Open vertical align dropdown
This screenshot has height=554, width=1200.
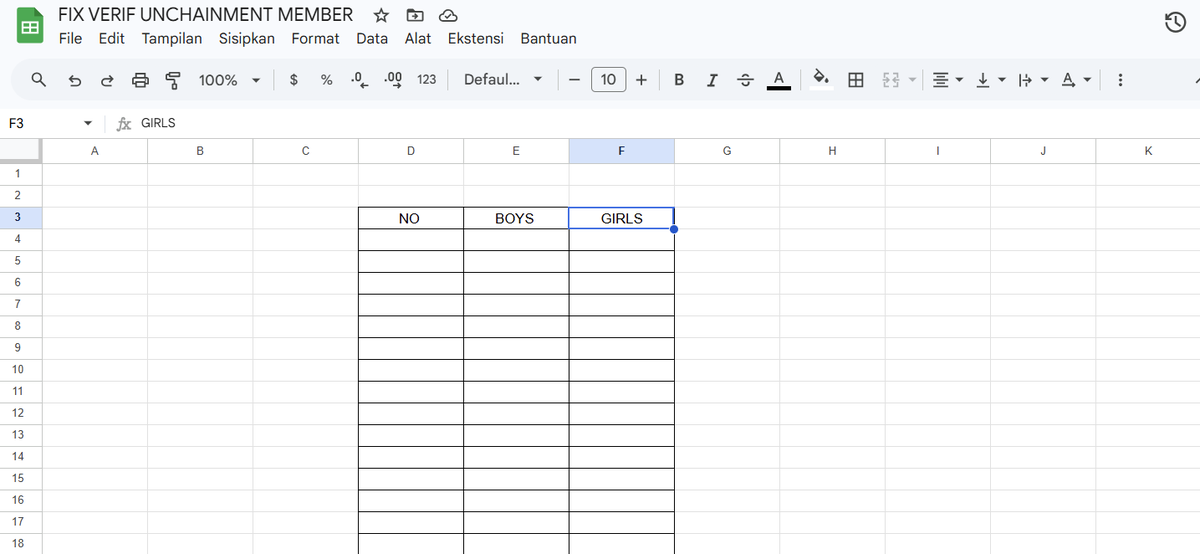pyautogui.click(x=989, y=79)
